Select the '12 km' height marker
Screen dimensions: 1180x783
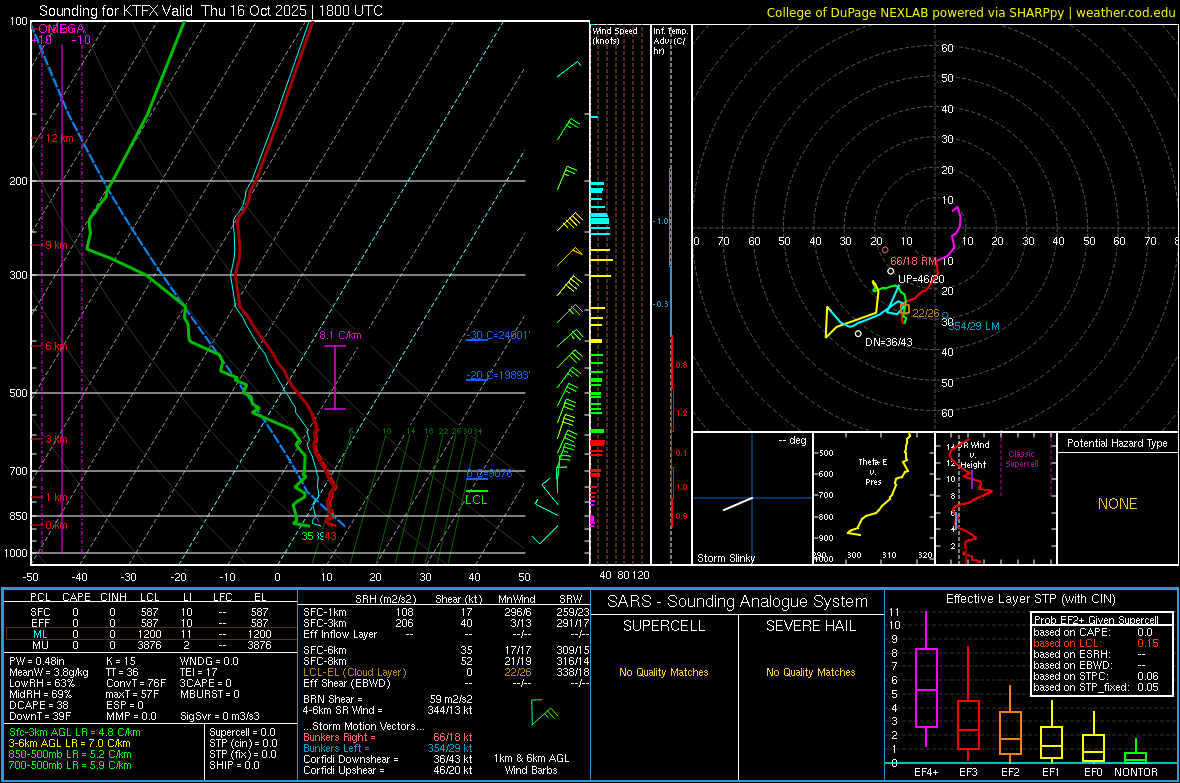coord(59,139)
